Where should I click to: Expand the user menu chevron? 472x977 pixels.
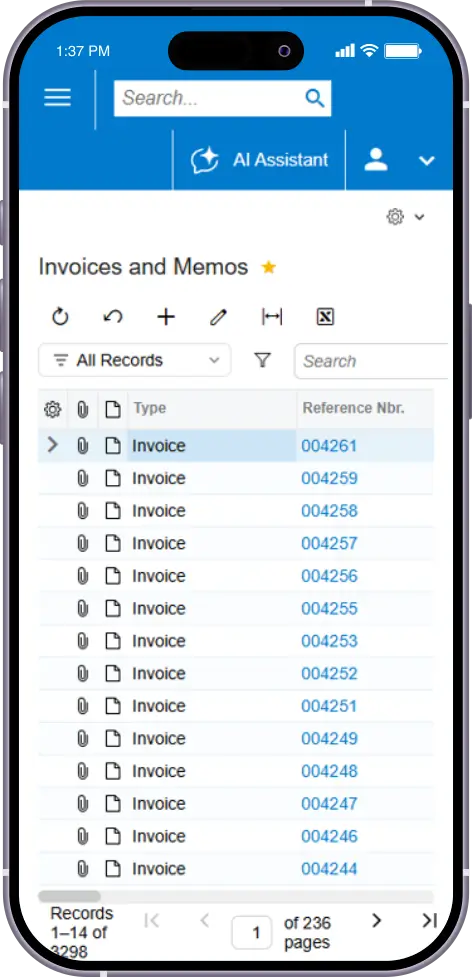click(427, 161)
